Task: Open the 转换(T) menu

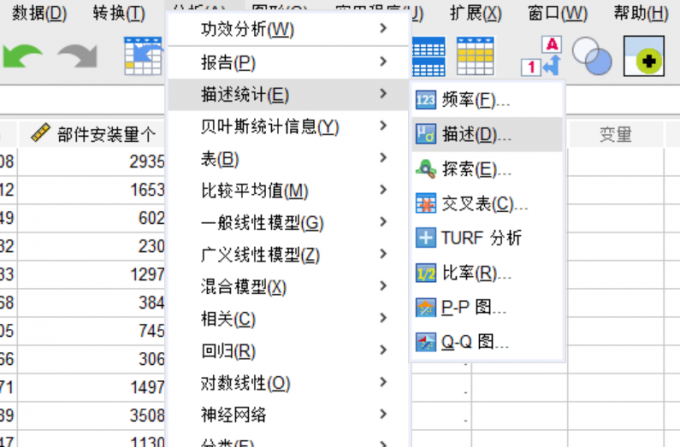Action: [119, 13]
